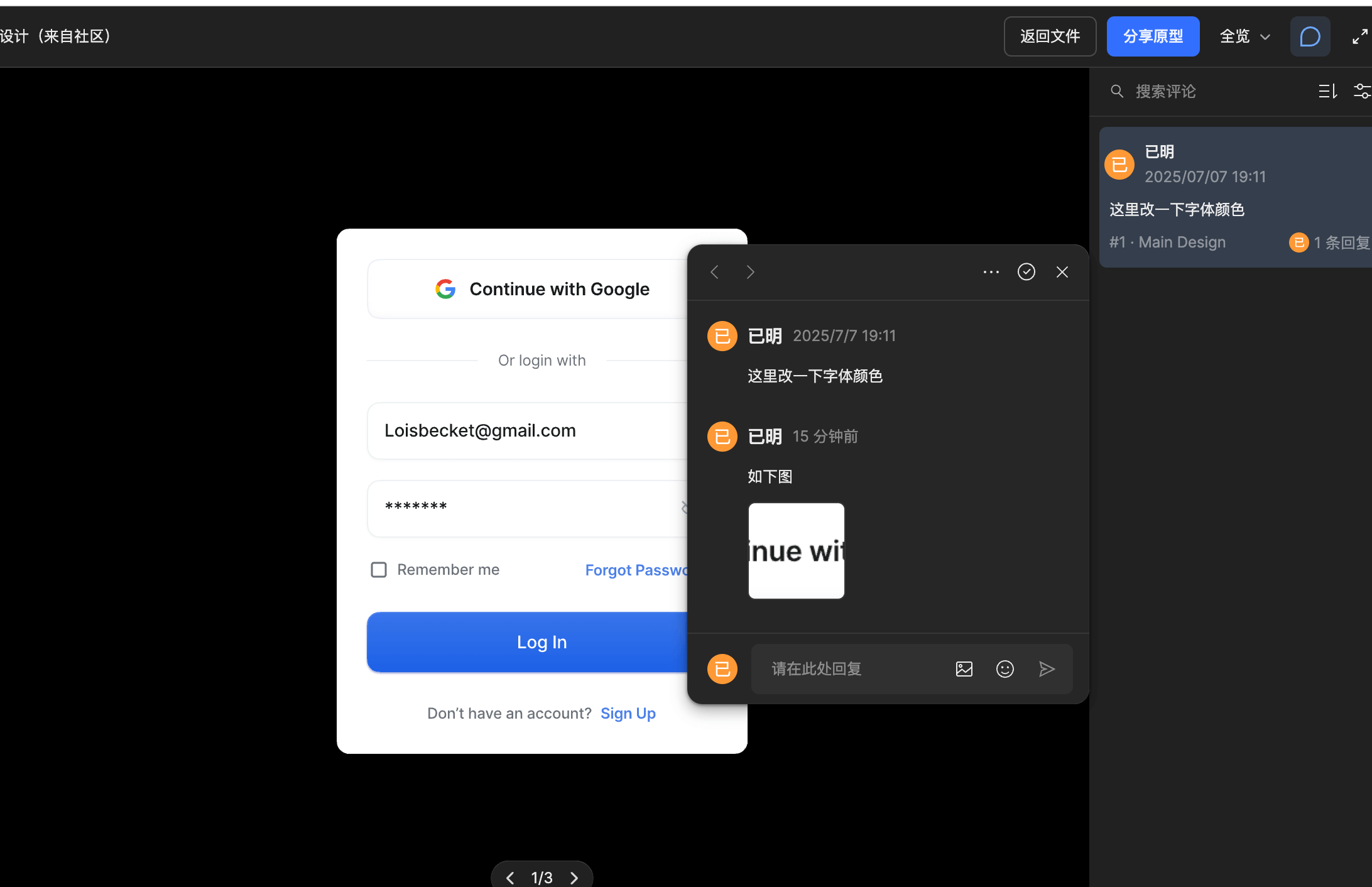Go to the next comment thread
Screen dimensions: 1372x887
click(x=750, y=272)
